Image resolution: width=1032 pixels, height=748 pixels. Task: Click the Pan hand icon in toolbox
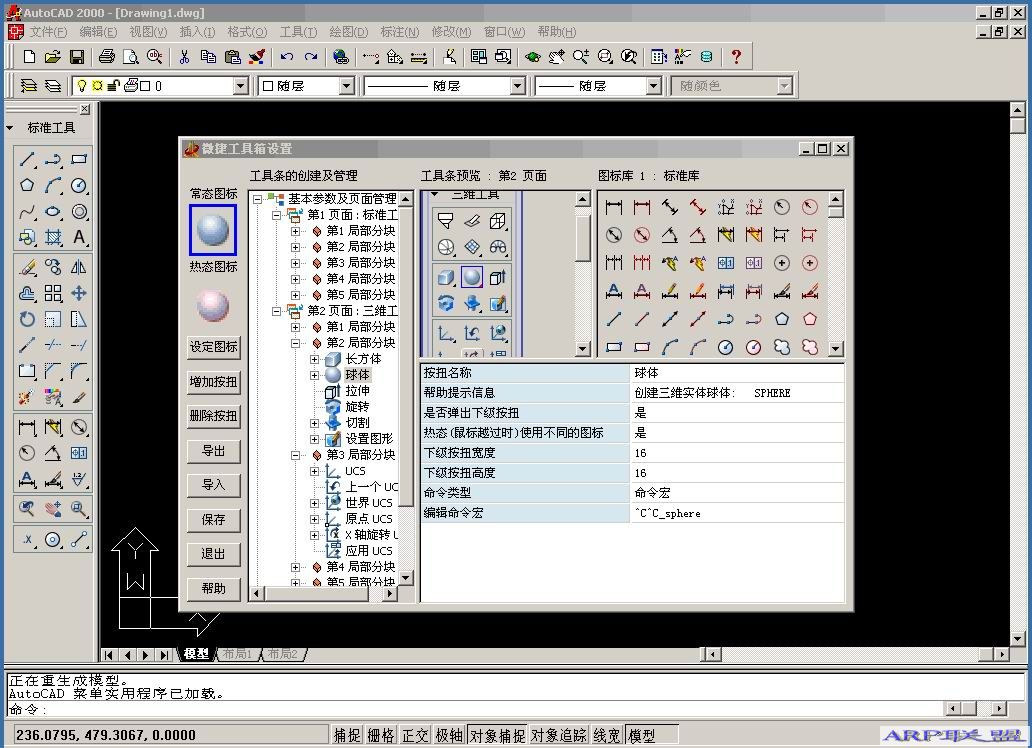click(x=53, y=508)
